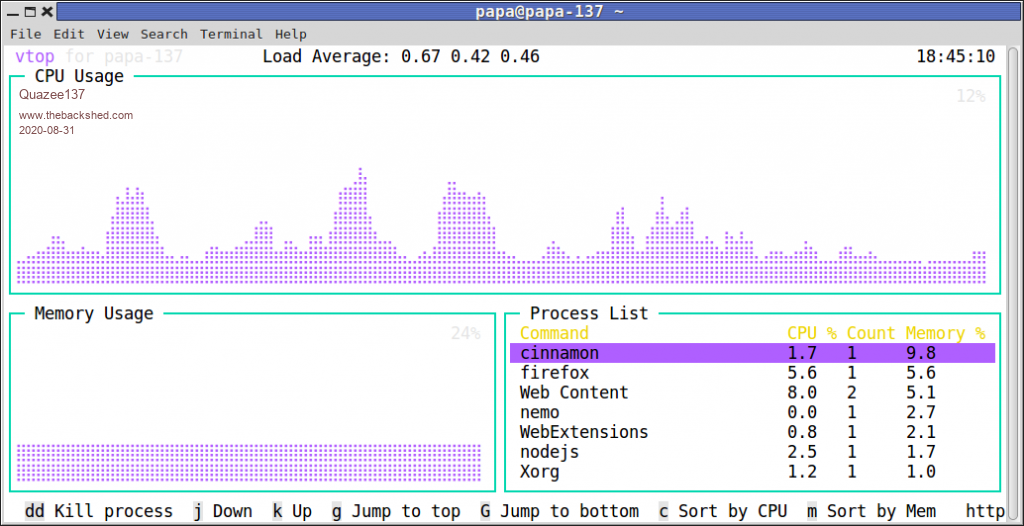The width and height of the screenshot is (1024, 526).
Task: Open the File menu
Action: click(25, 34)
